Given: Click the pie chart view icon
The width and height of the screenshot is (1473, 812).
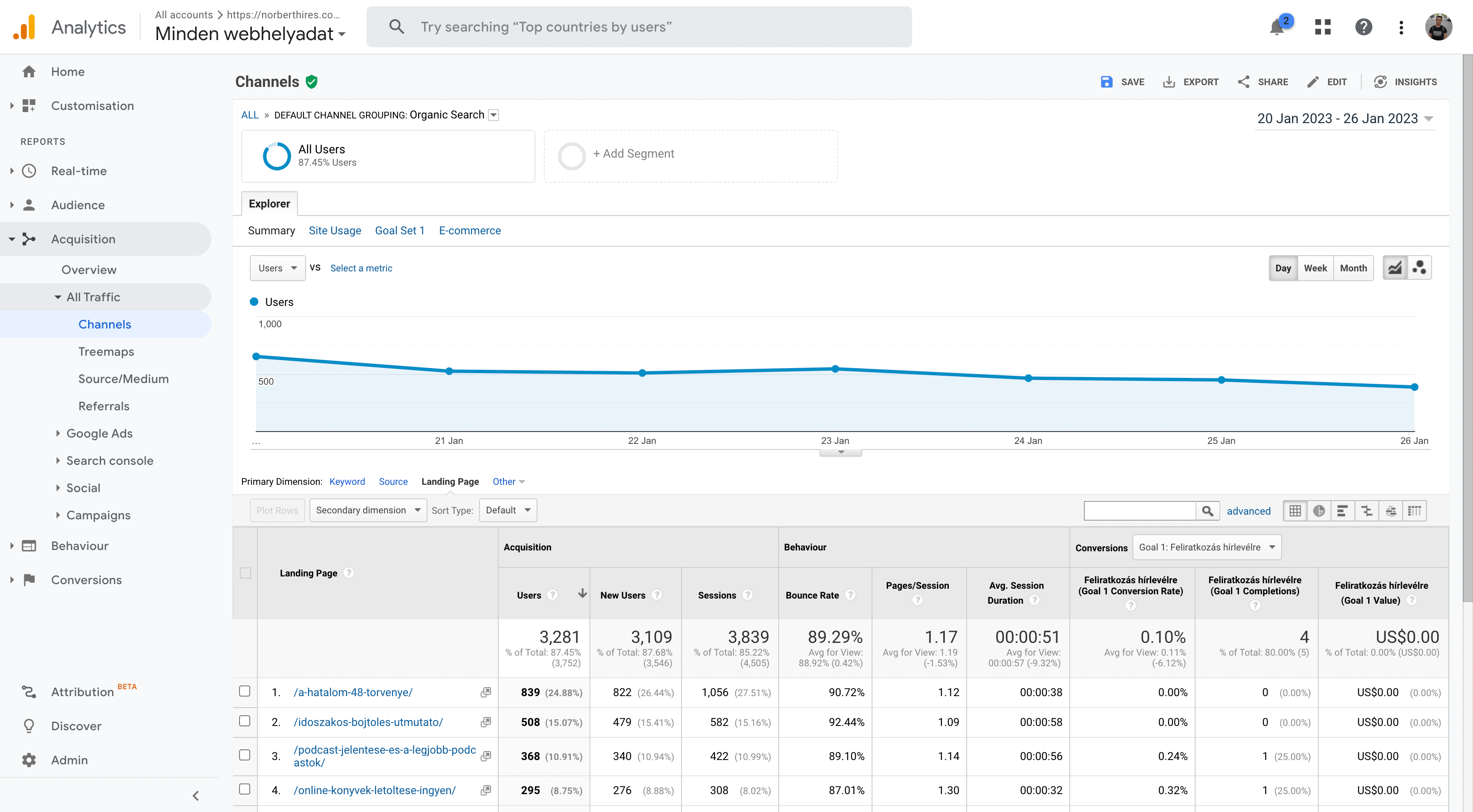Looking at the screenshot, I should click(1320, 510).
